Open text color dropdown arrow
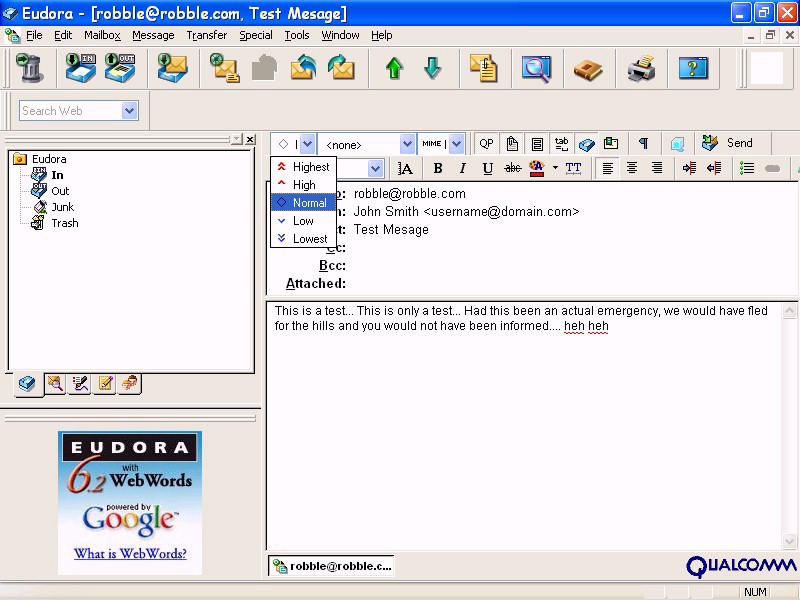Viewport: 800px width, 600px height. tap(555, 168)
